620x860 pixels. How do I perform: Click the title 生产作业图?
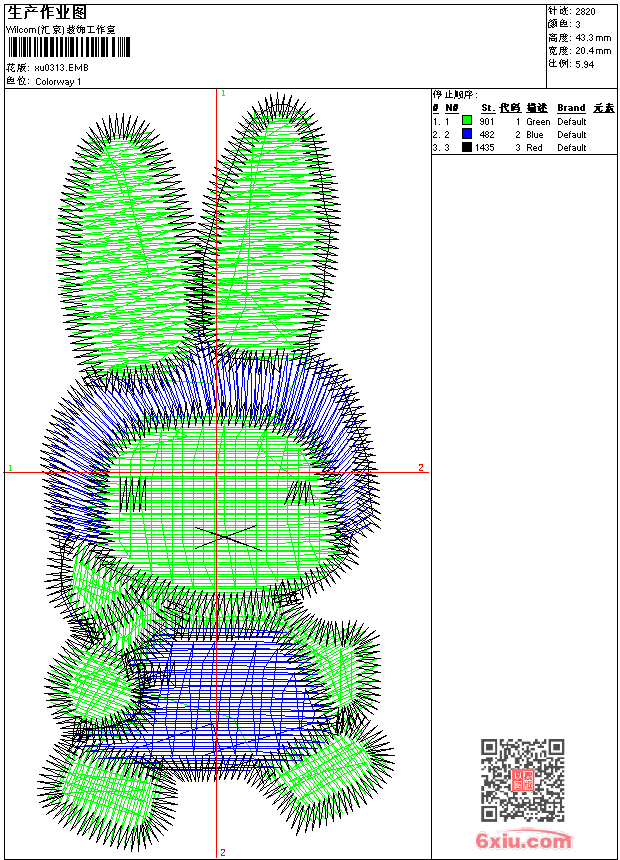(47, 12)
